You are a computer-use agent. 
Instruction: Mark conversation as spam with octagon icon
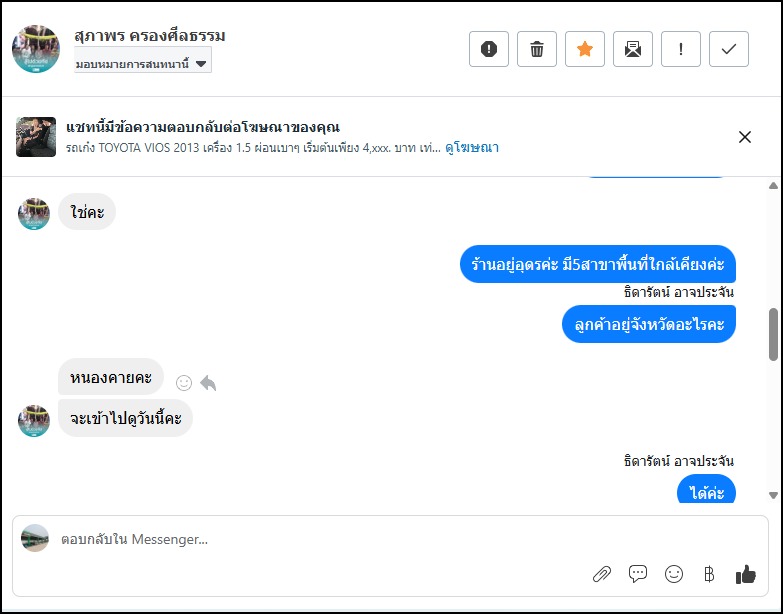click(x=489, y=49)
